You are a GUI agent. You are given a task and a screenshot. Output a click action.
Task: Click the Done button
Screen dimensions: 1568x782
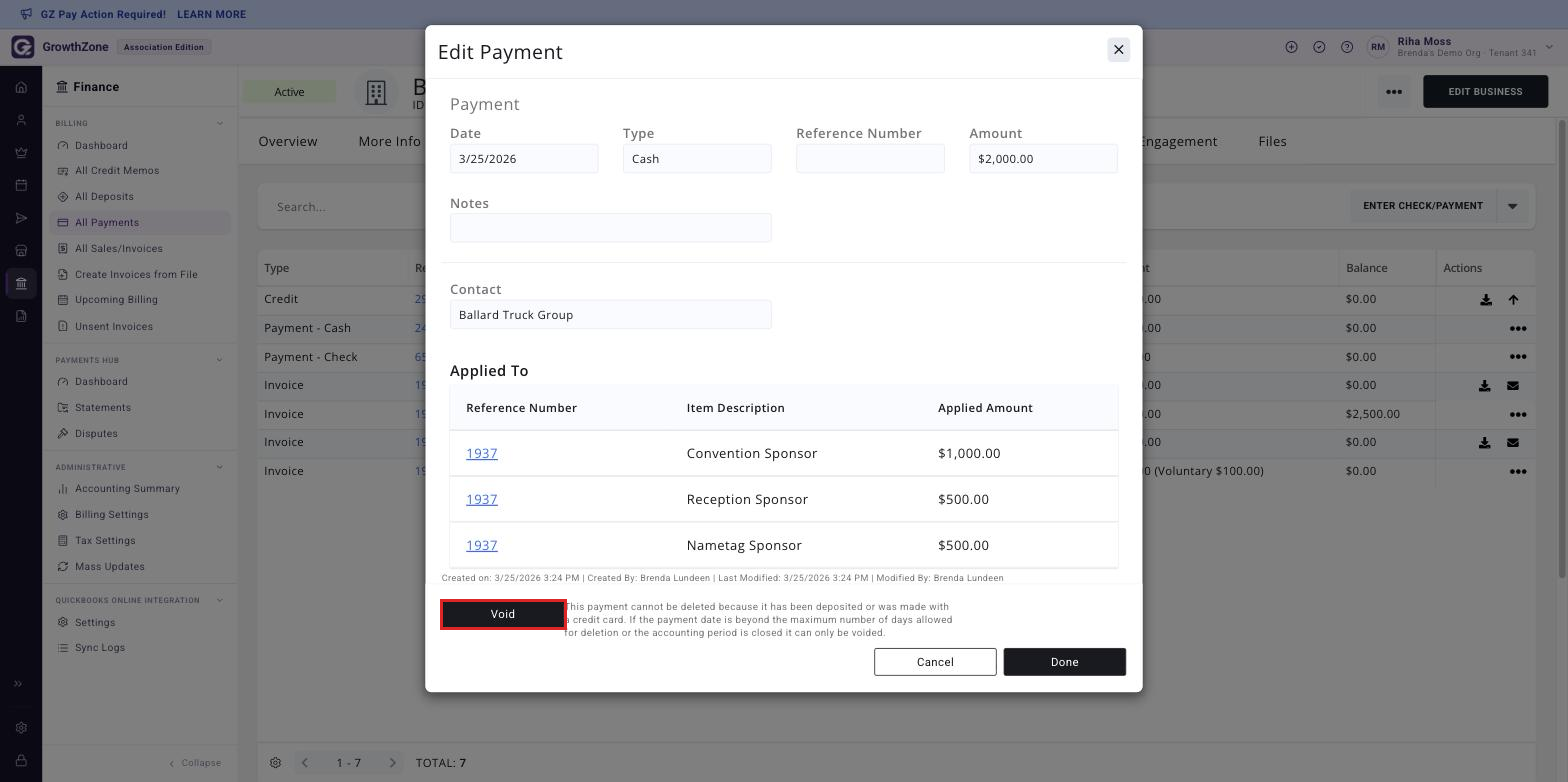click(x=1064, y=662)
